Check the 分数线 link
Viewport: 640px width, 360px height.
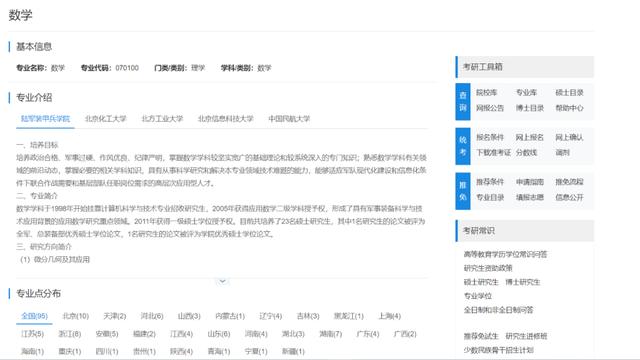[526, 153]
